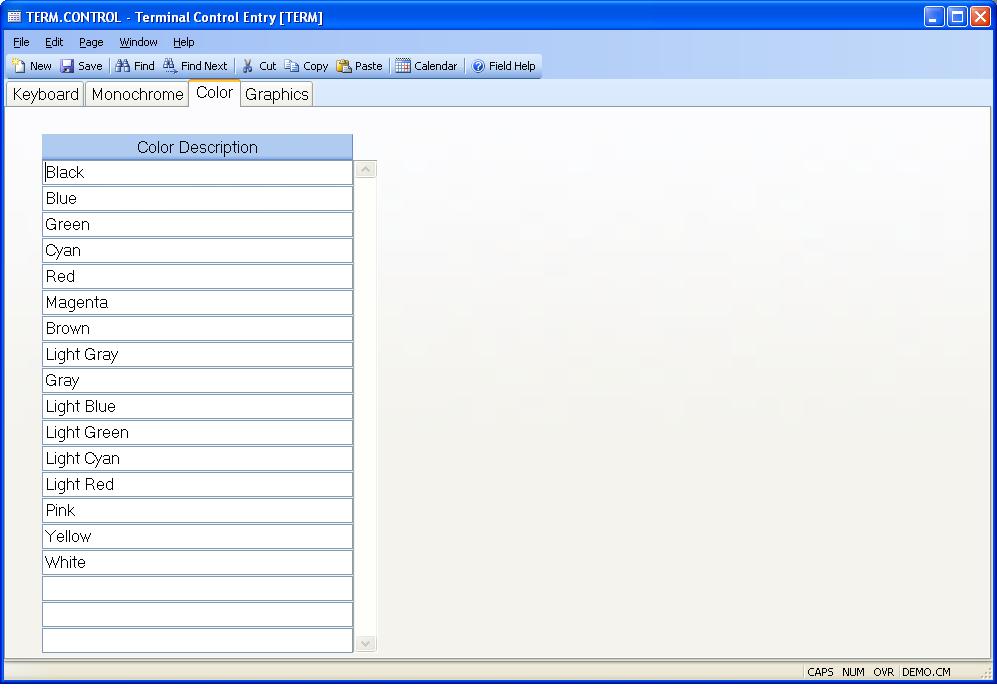Click the Magenta color description field
This screenshot has width=997, height=689.
click(x=197, y=302)
